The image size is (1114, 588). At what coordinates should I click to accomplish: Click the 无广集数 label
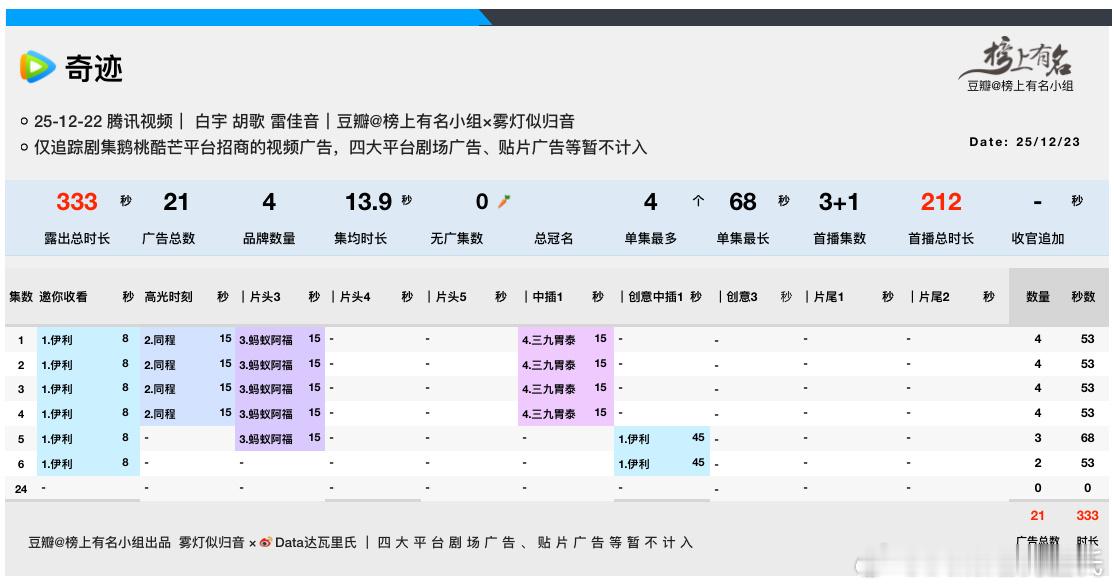point(456,239)
